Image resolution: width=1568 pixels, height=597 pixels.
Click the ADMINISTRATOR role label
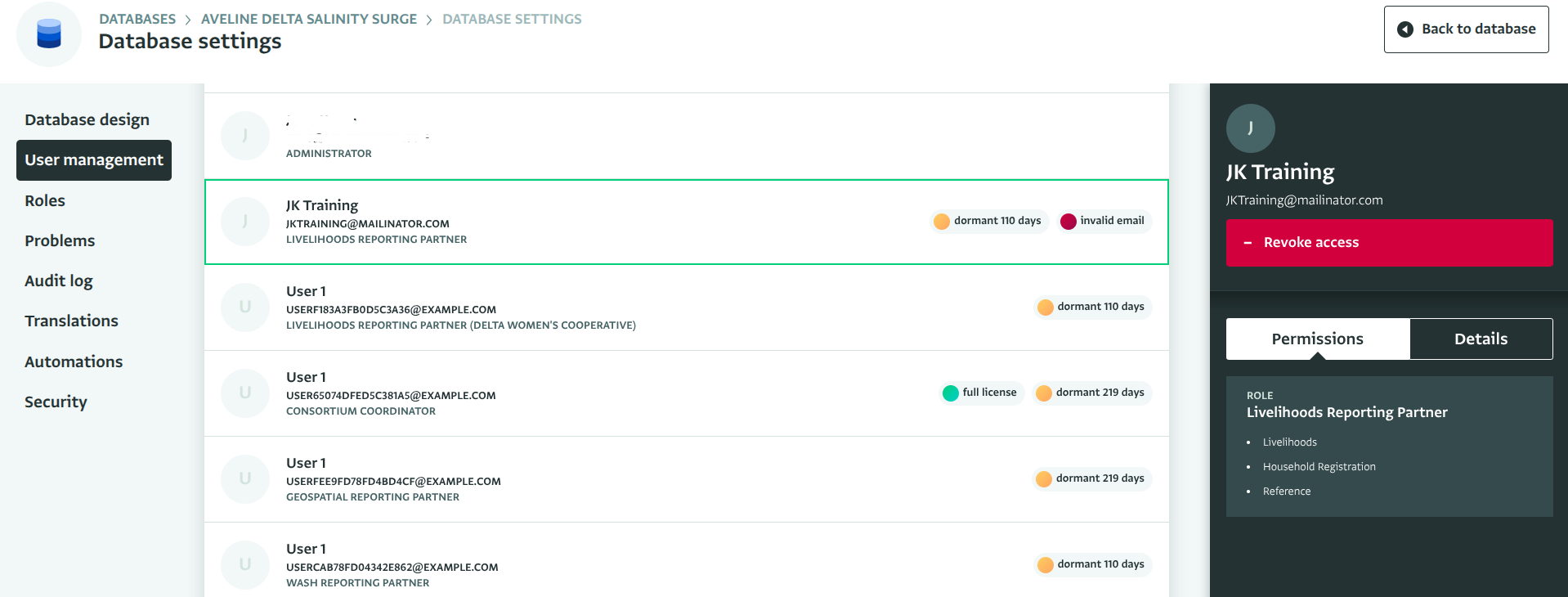[x=329, y=154]
